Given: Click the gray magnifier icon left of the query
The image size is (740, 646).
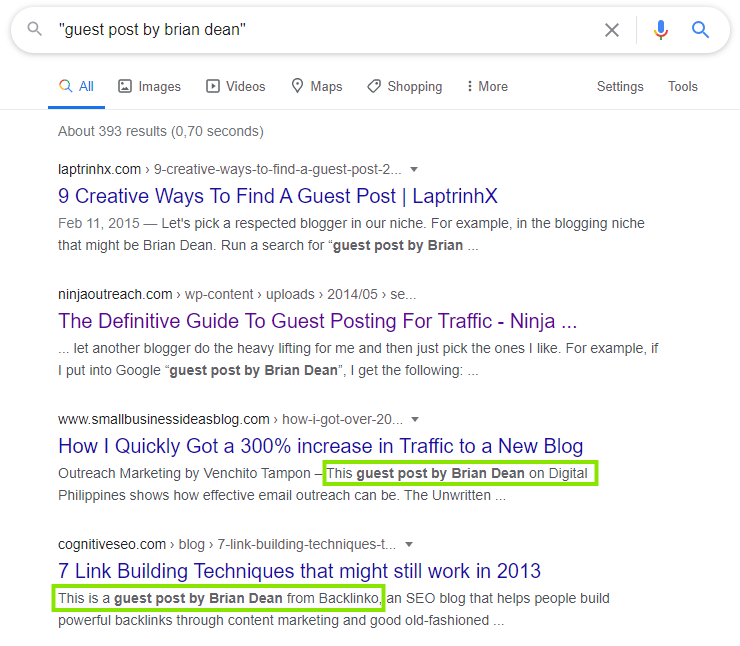Looking at the screenshot, I should (x=34, y=29).
